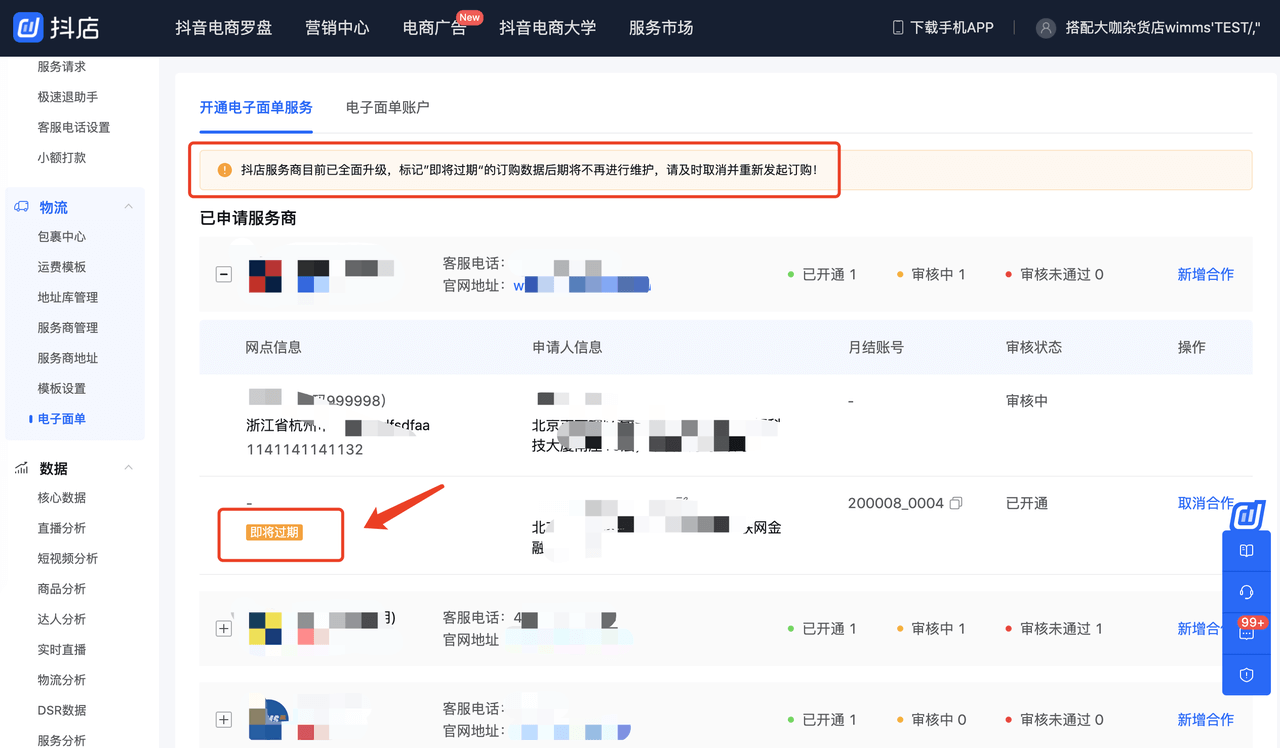The width and height of the screenshot is (1280, 748).
Task: Select 电子面单 in sidebar
Action: click(x=62, y=419)
